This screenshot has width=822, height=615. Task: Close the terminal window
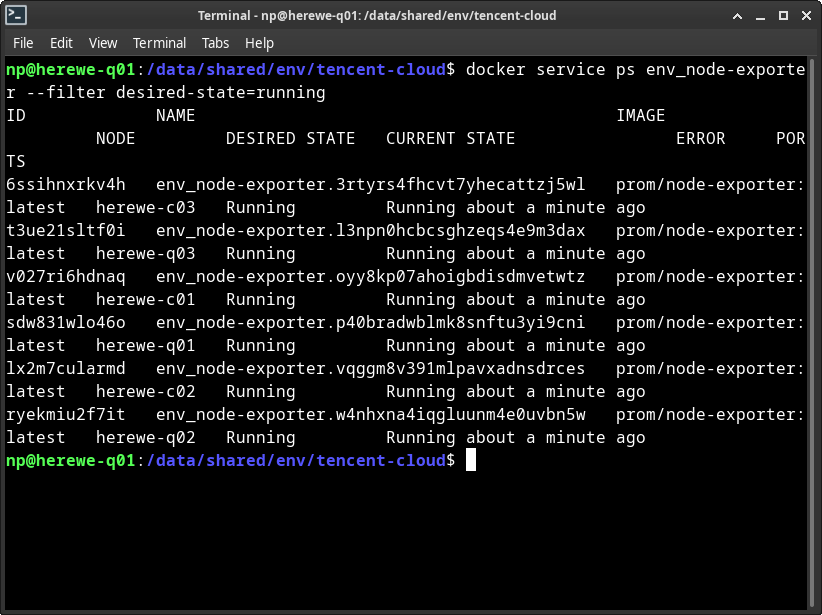[x=806, y=16]
